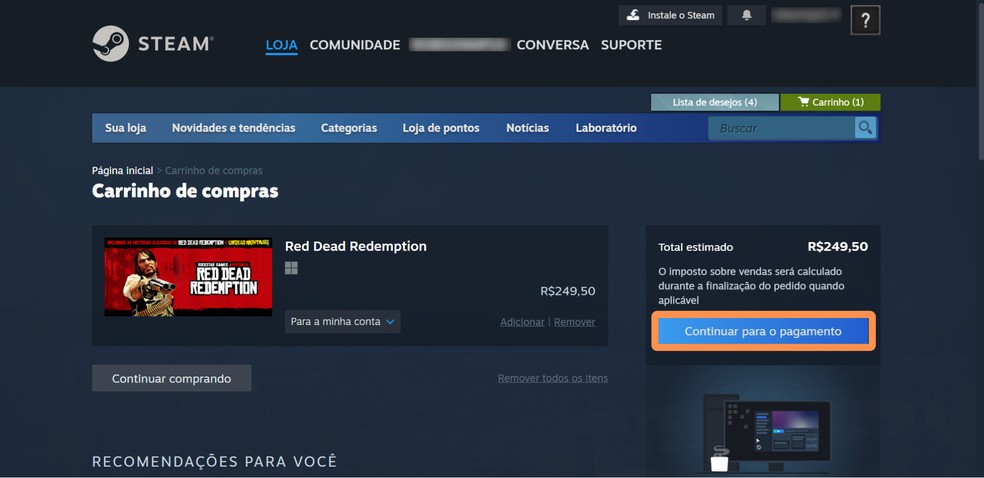Open Novidades e tendências tab

point(233,128)
